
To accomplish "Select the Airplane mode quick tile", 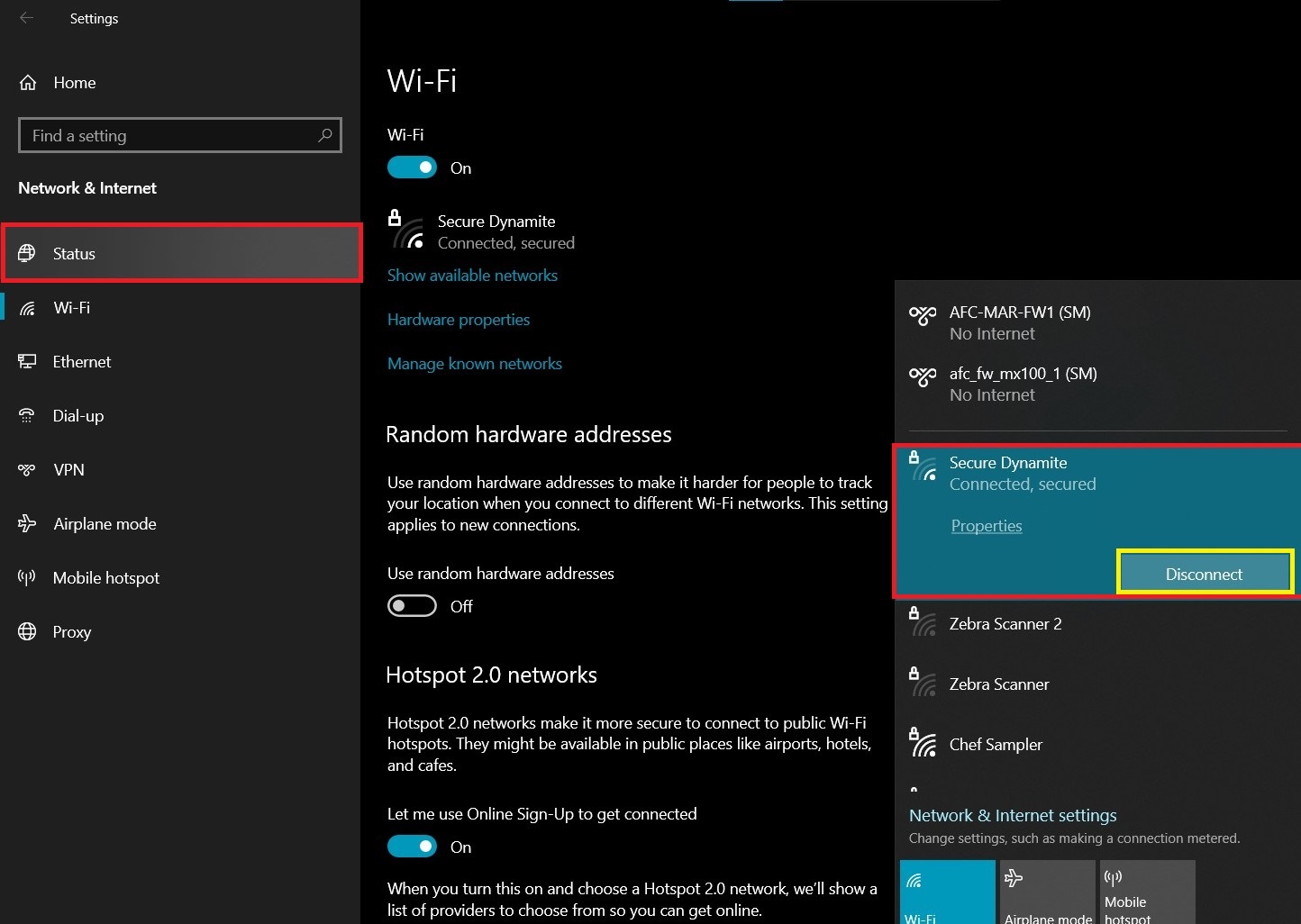I will coord(1047,892).
